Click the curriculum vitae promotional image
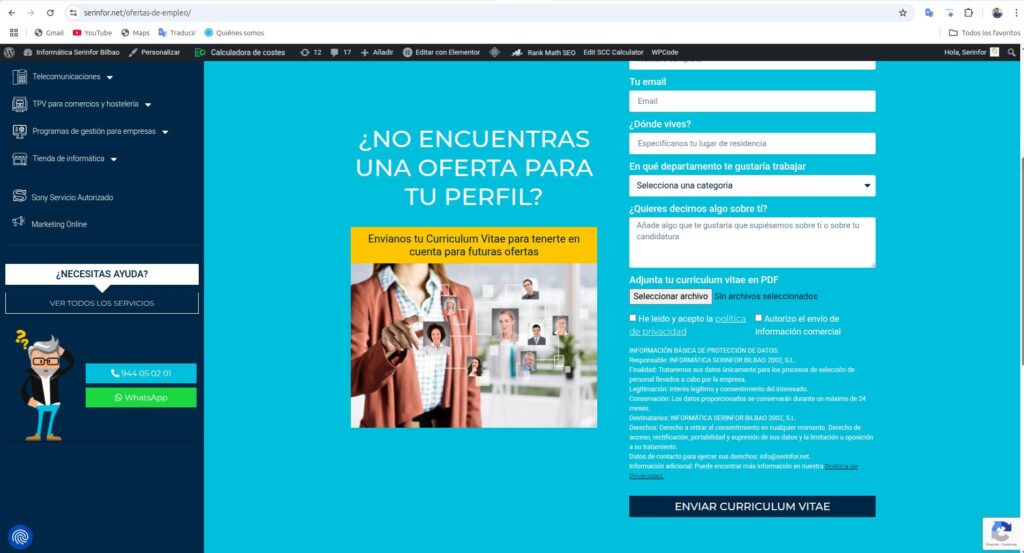 coord(474,345)
